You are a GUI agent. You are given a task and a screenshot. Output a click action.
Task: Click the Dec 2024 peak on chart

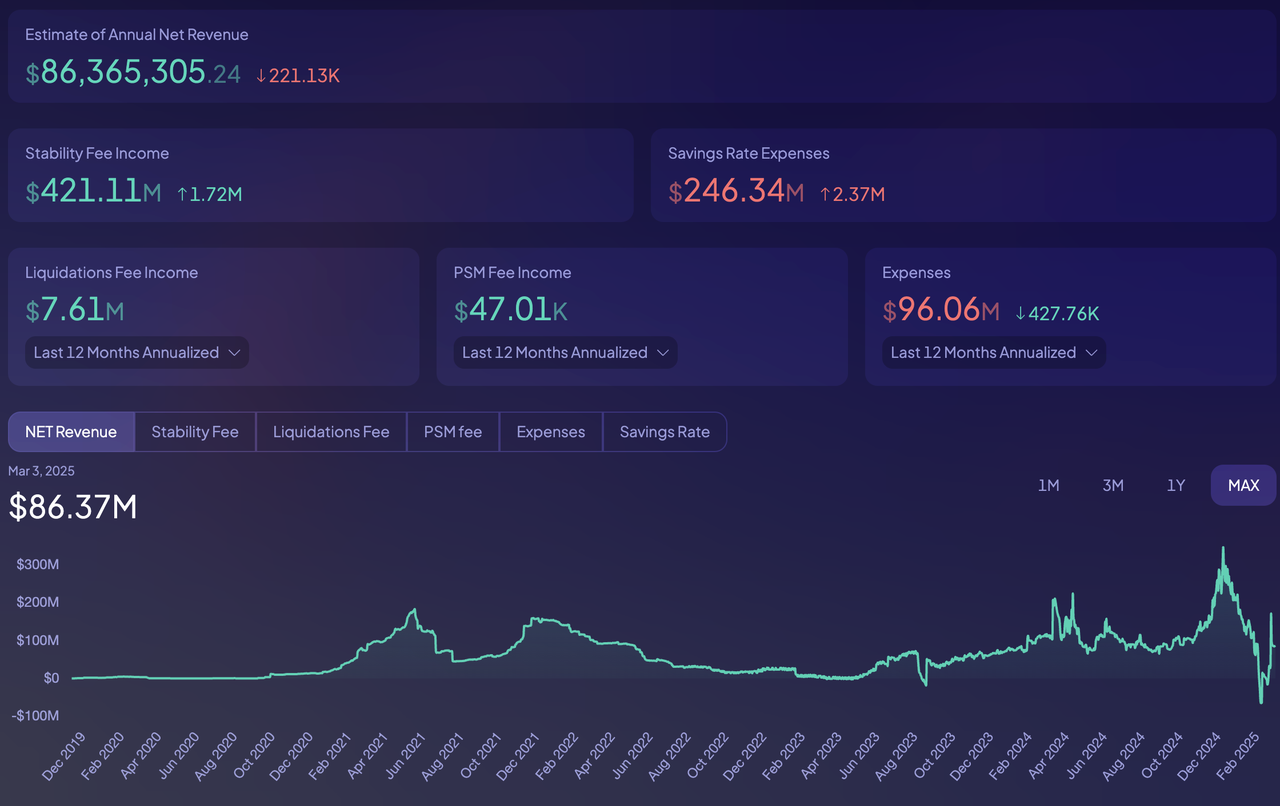1222,548
